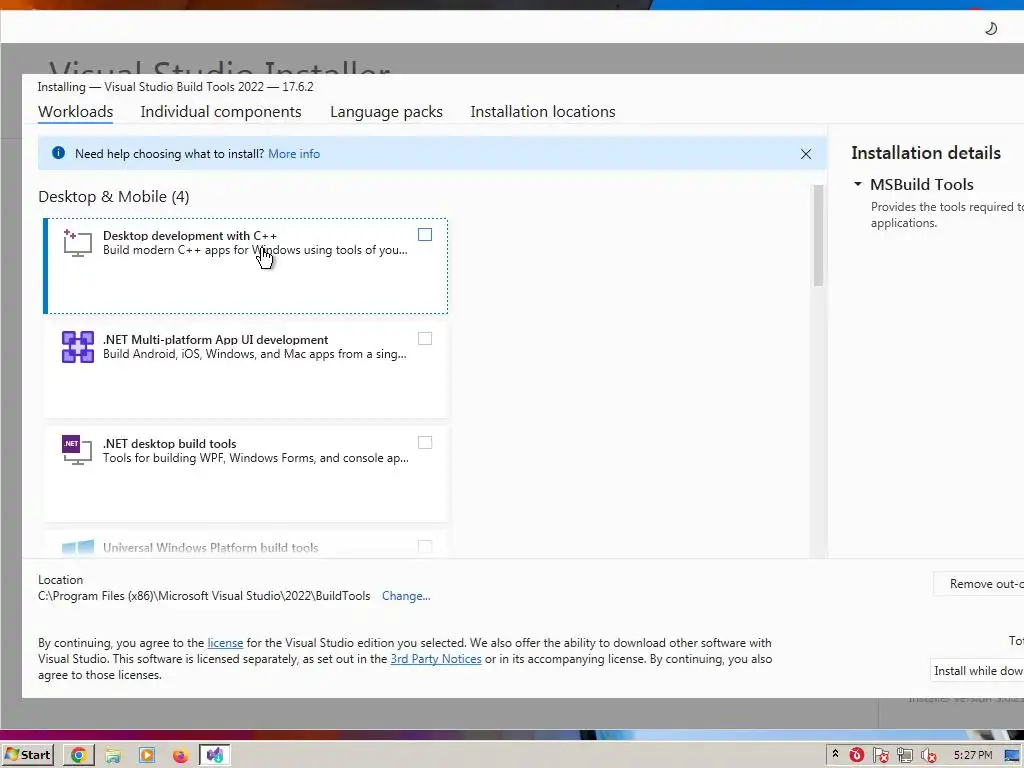Click the .NET Multi-platform App UI icon
Image resolution: width=1024 pixels, height=768 pixels.
[78, 347]
